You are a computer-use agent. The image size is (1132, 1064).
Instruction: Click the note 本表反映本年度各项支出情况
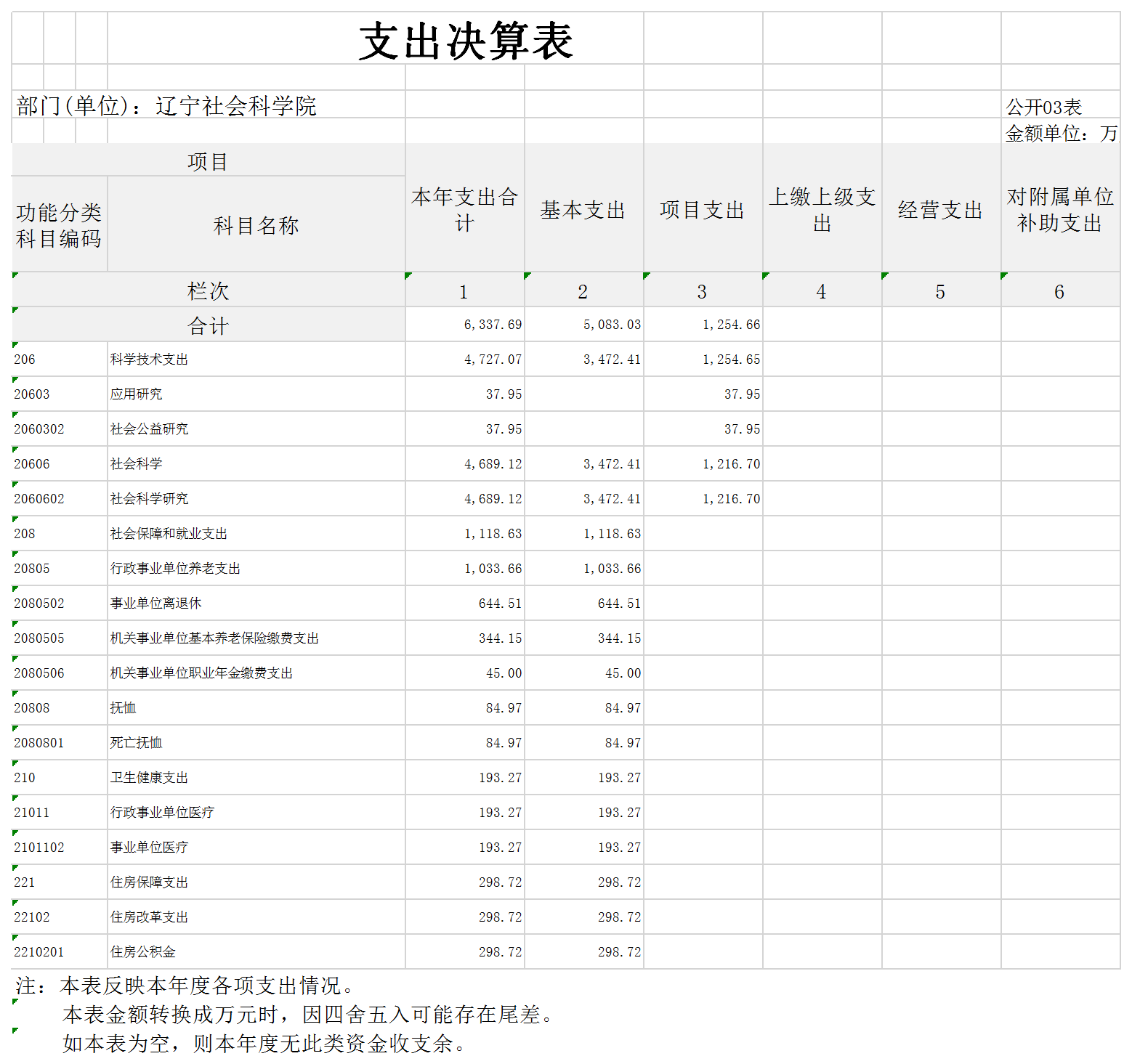(208, 986)
